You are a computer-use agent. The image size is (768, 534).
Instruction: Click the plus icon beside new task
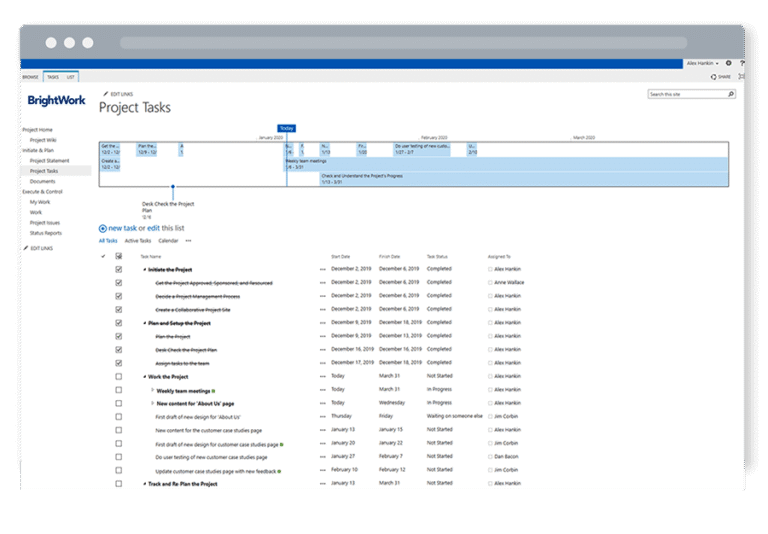coord(102,228)
